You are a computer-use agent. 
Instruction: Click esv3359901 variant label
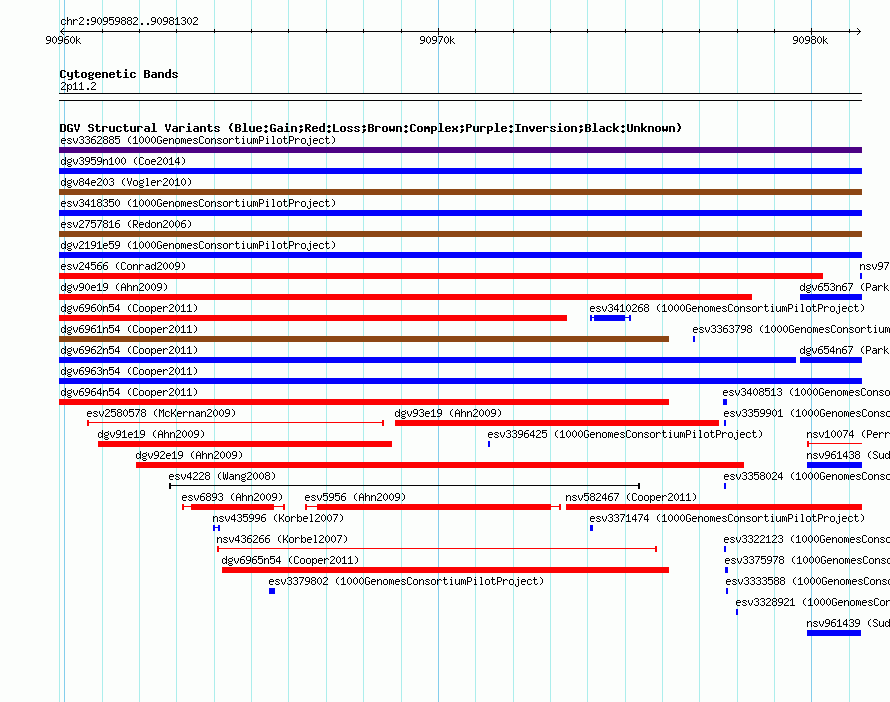point(807,413)
